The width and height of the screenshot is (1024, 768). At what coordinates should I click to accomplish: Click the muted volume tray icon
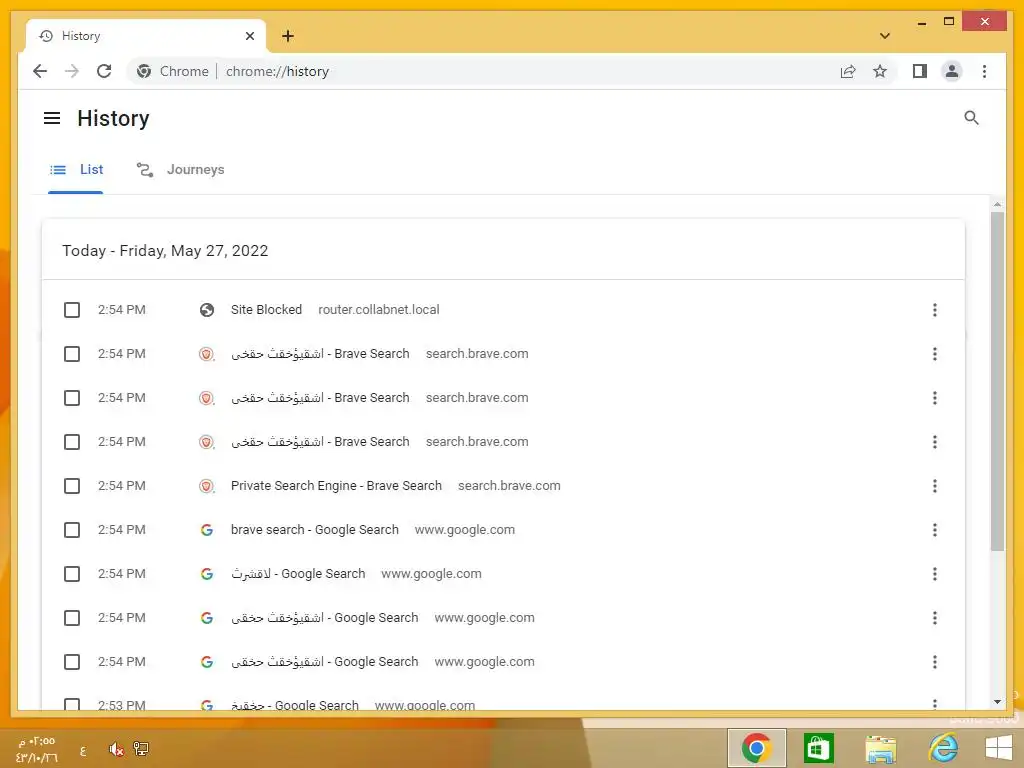(x=116, y=749)
